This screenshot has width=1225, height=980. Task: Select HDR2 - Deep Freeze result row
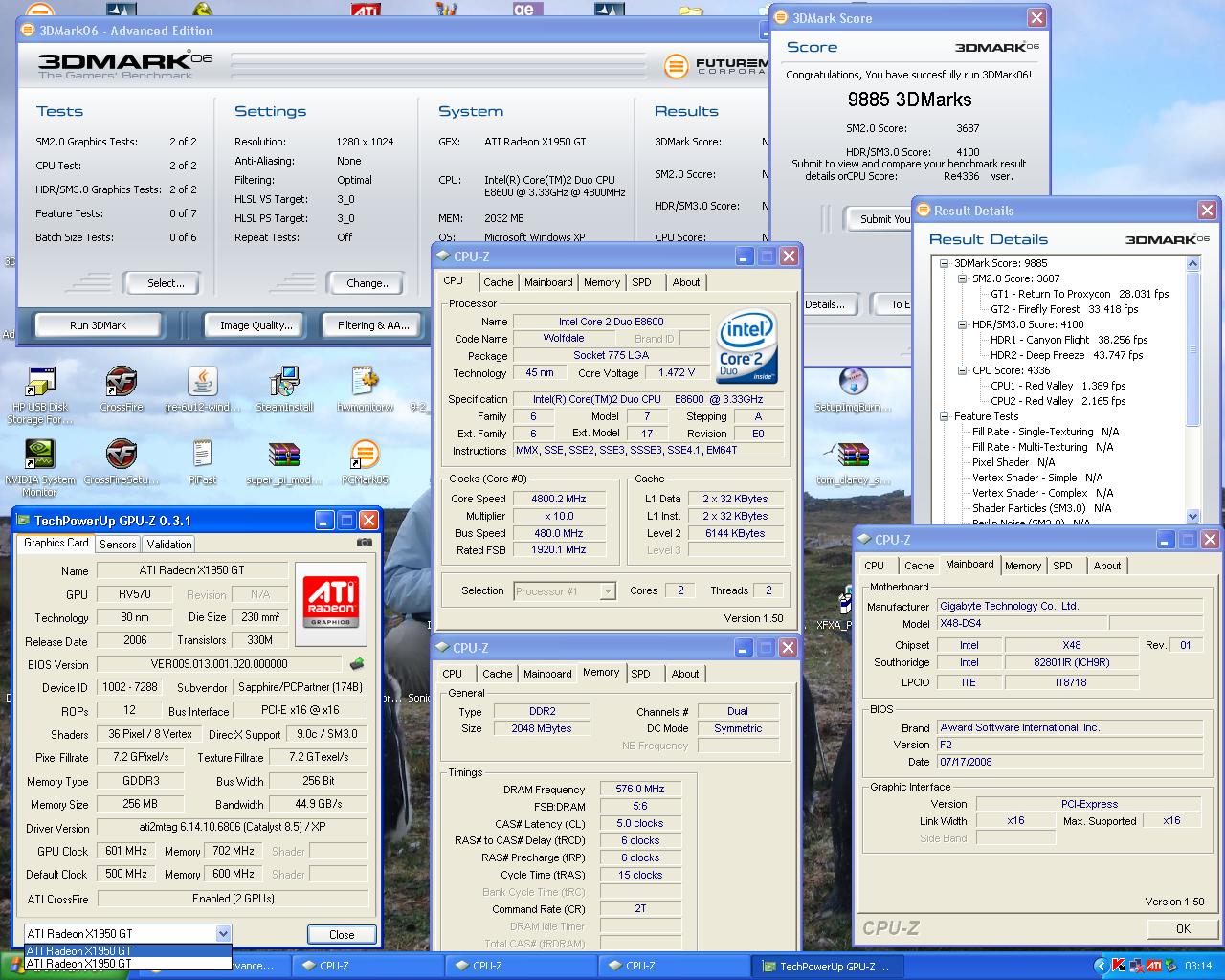click(1066, 355)
